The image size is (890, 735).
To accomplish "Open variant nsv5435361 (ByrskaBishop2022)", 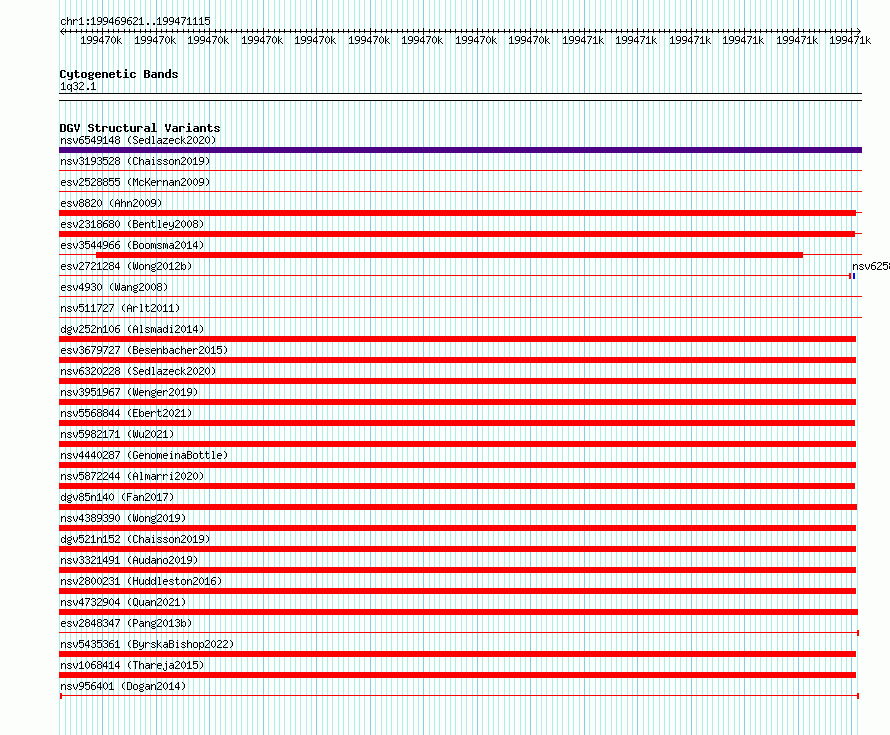I will (147, 644).
